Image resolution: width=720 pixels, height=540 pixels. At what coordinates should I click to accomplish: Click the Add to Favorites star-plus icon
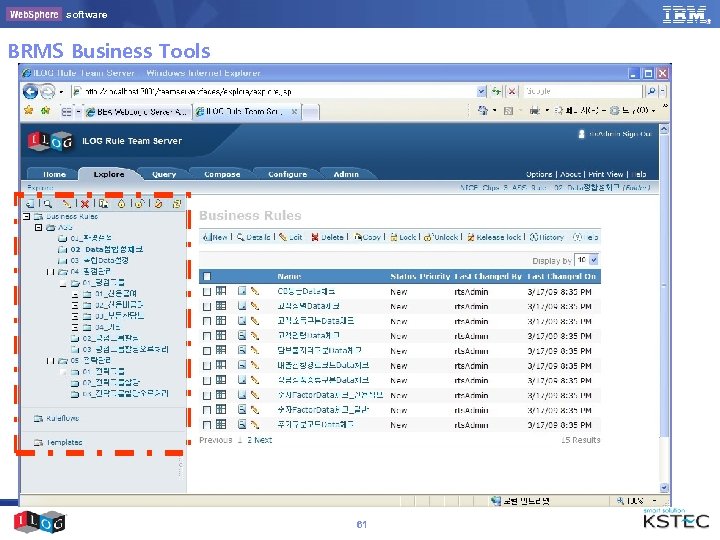[45, 110]
